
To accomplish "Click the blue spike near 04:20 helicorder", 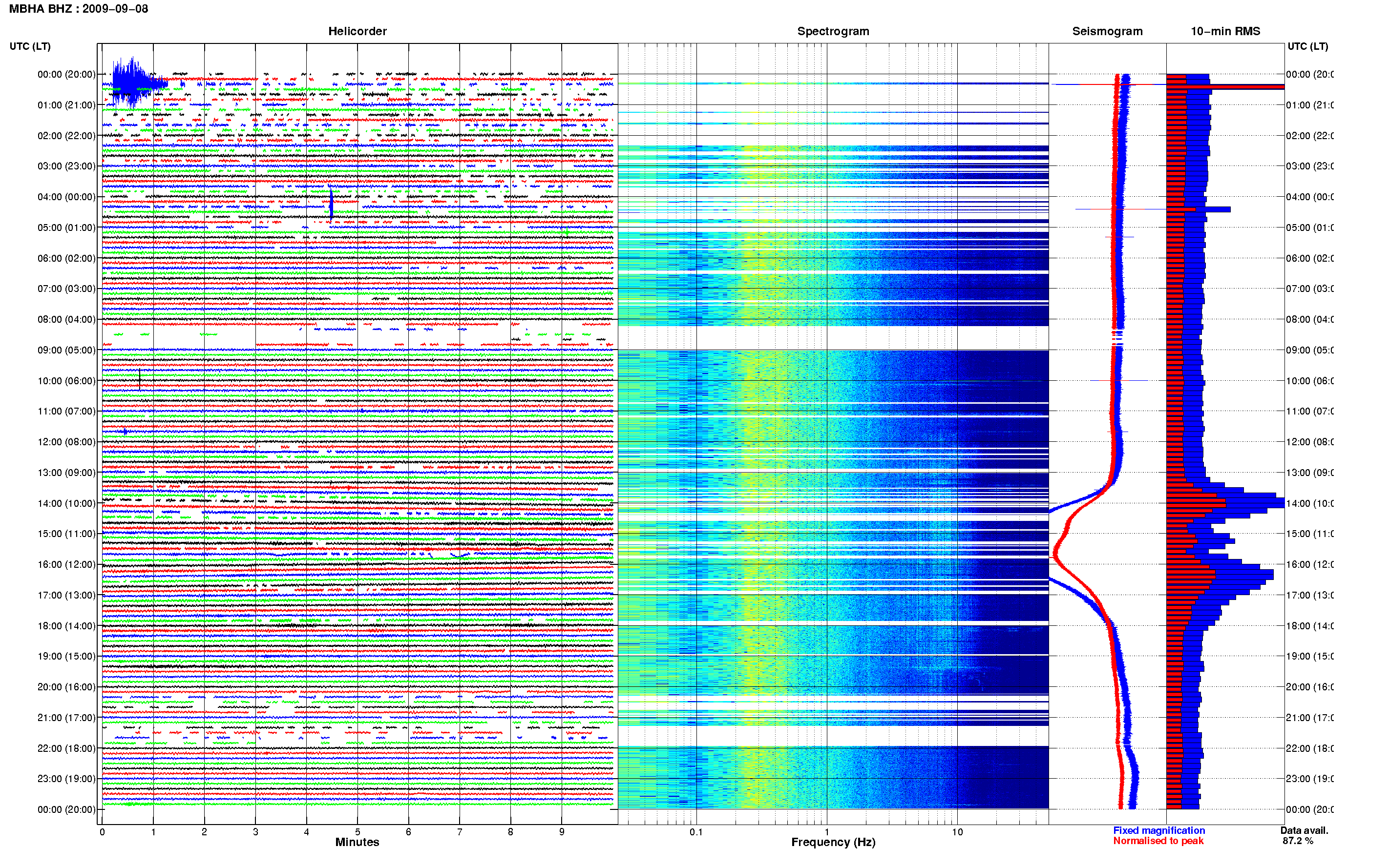I will point(331,205).
